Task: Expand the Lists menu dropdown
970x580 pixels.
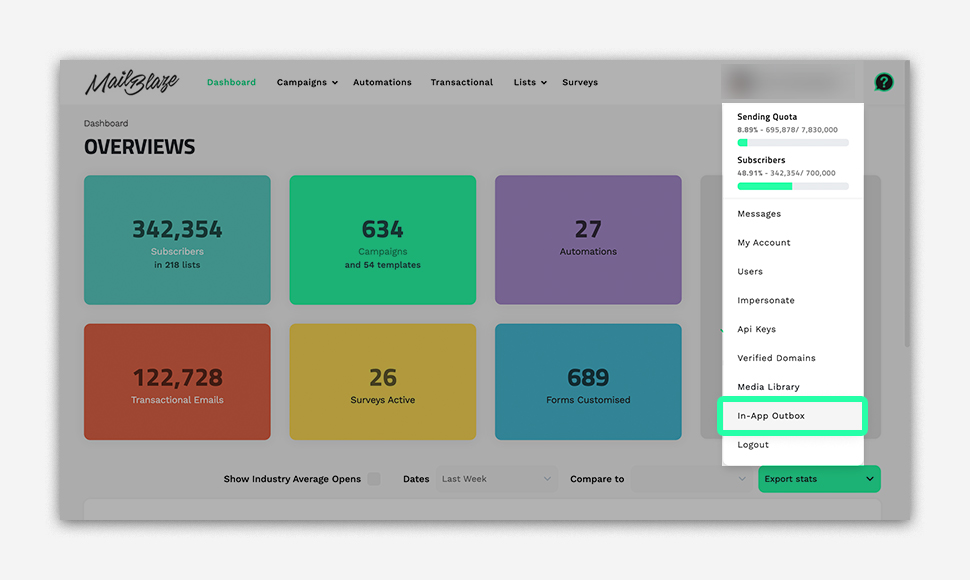Action: click(x=530, y=83)
